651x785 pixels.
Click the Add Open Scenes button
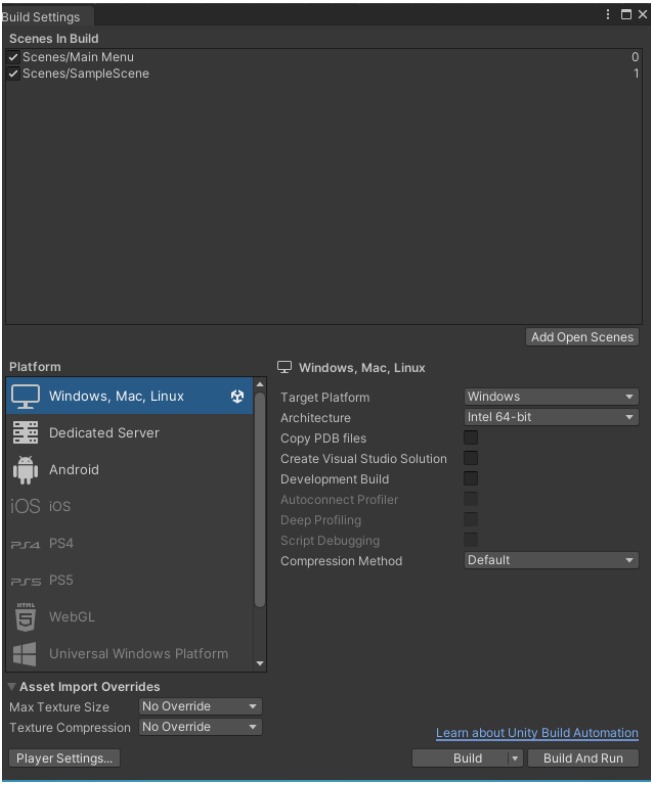tap(582, 337)
